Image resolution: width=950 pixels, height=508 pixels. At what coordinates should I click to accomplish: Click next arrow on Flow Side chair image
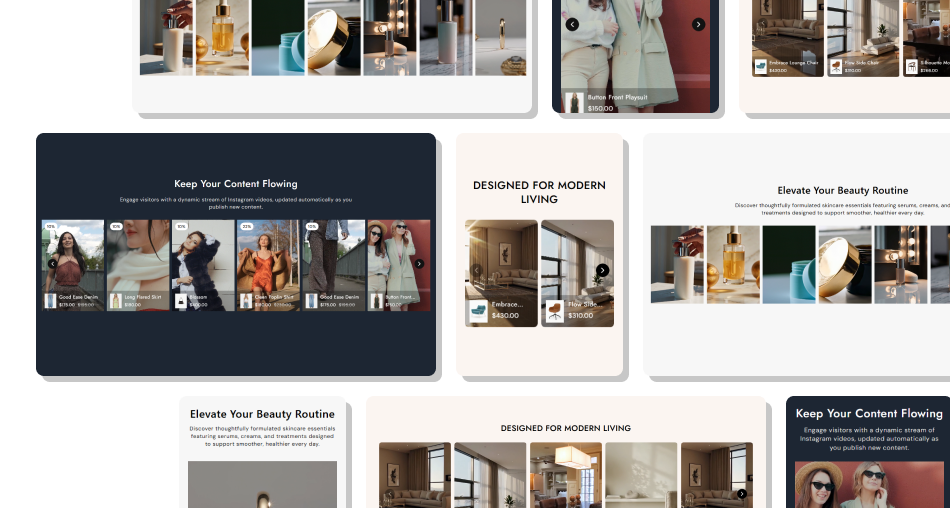pyautogui.click(x=602, y=270)
